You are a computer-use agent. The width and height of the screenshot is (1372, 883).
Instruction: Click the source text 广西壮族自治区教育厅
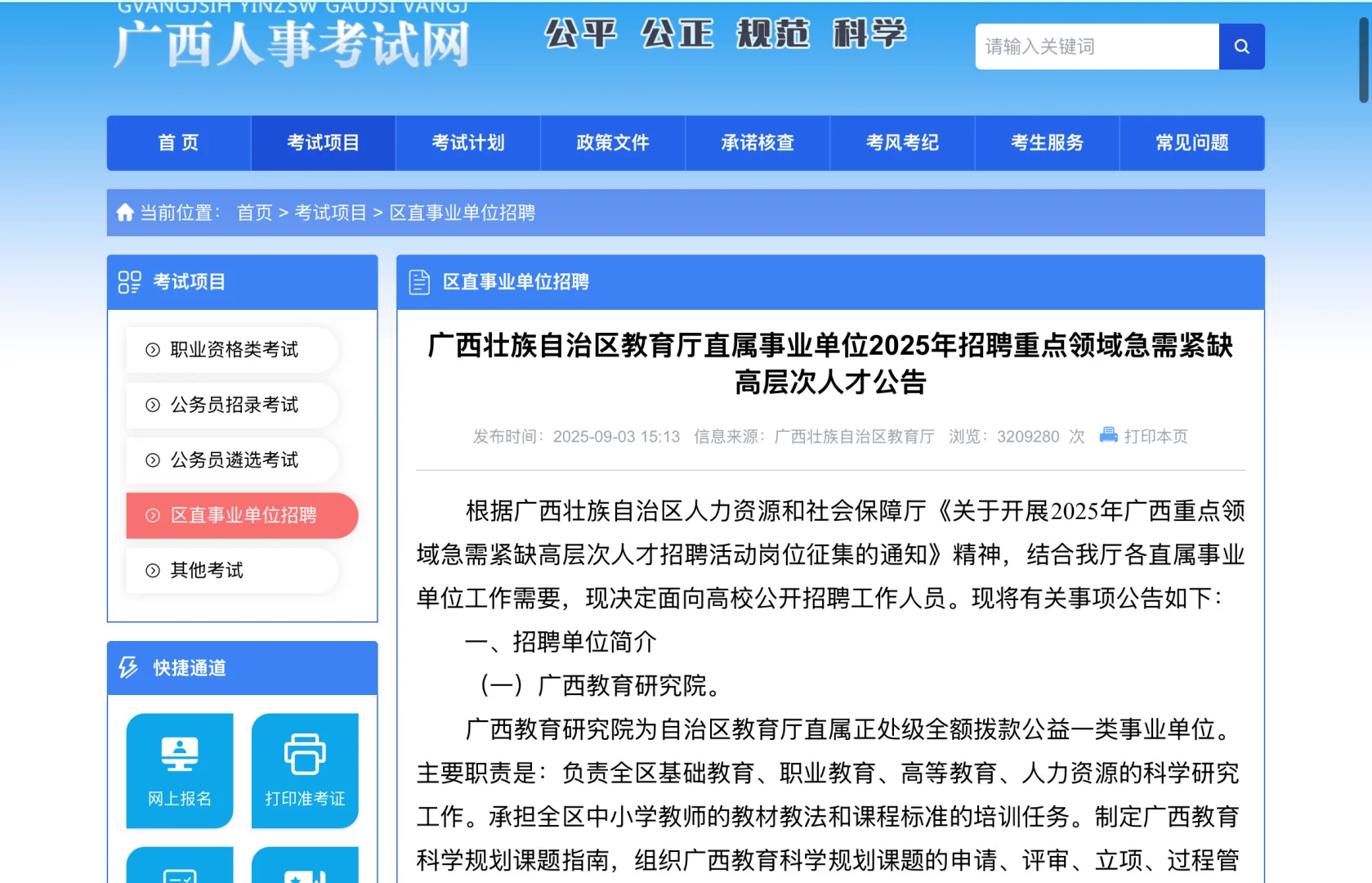coord(854,437)
